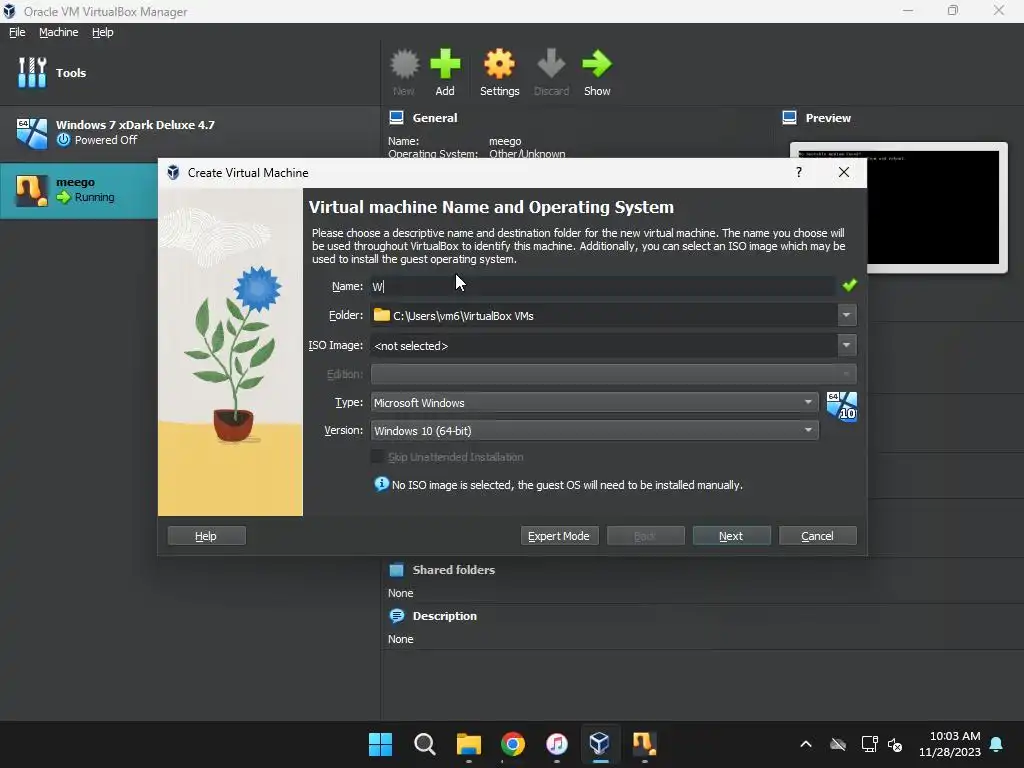
Task: Click the muted volume tray icon
Action: point(895,744)
